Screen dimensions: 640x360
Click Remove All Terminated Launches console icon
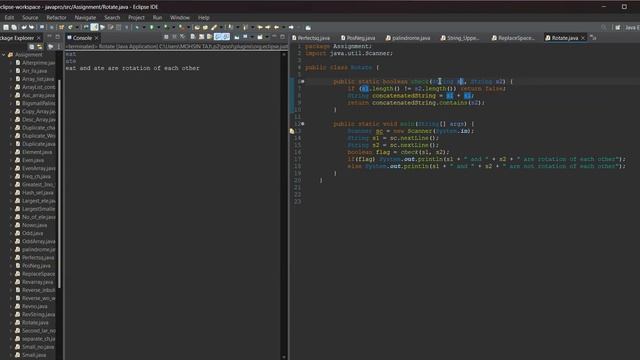(183, 37)
